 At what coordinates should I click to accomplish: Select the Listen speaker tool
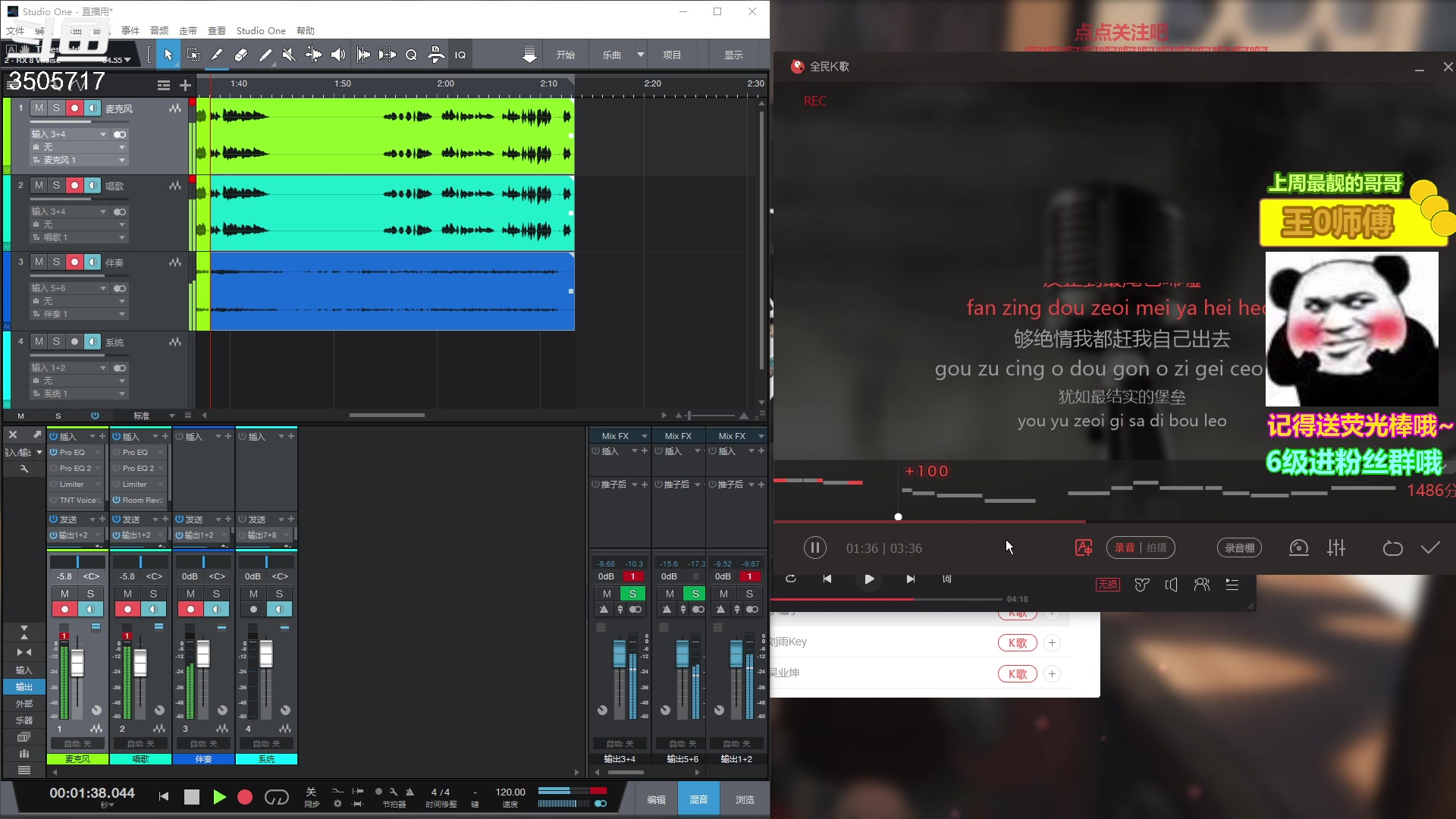pos(338,55)
